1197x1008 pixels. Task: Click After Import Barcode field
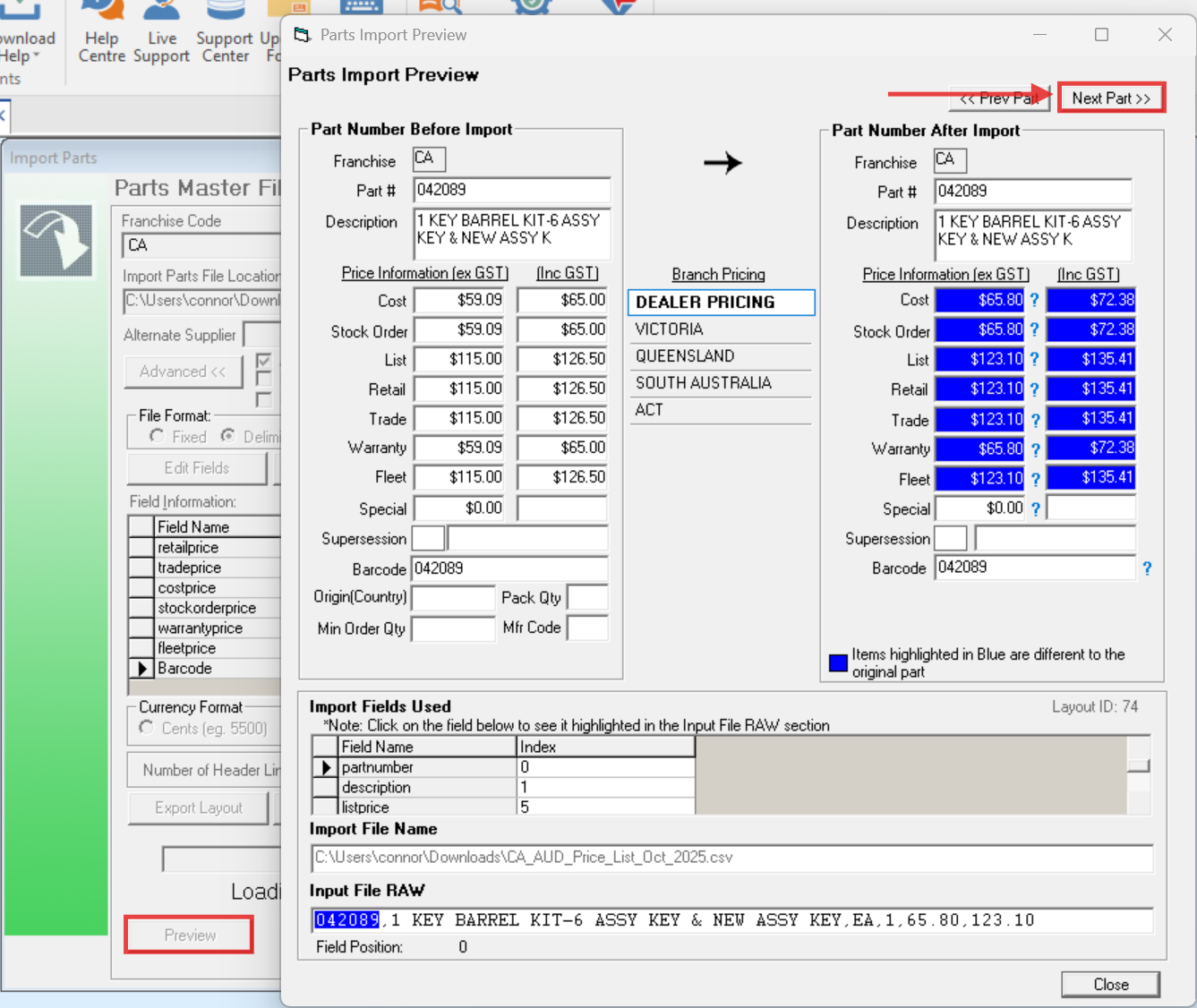1035,568
